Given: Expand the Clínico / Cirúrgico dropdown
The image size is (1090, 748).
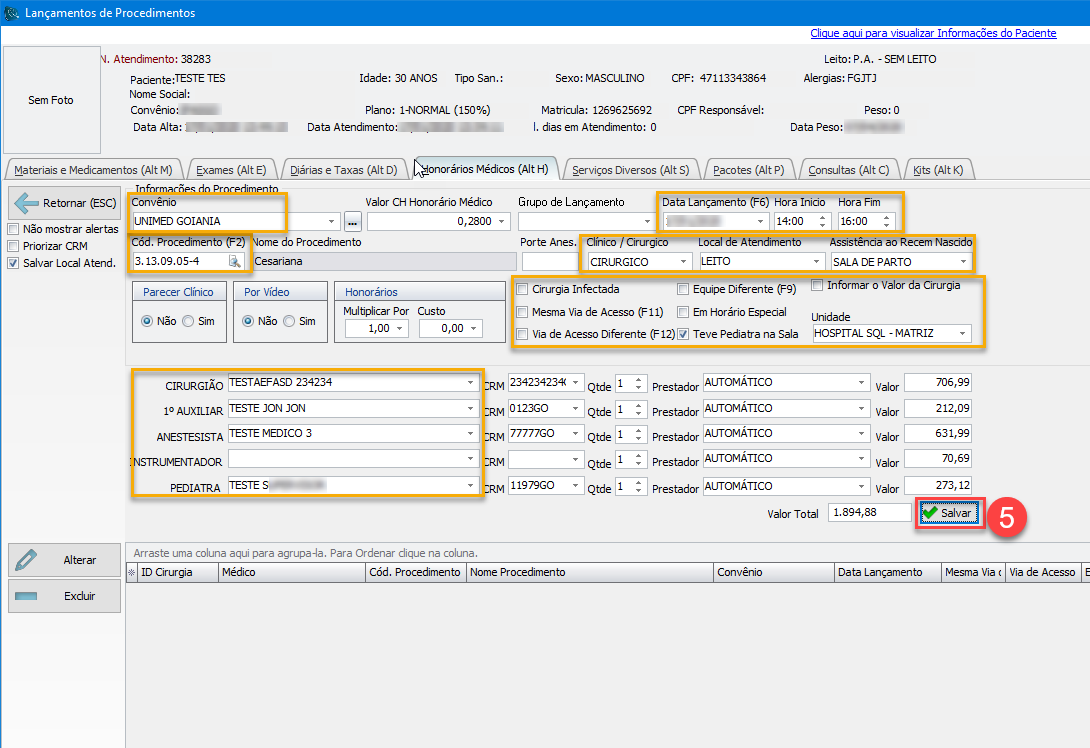Looking at the screenshot, I should [684, 262].
